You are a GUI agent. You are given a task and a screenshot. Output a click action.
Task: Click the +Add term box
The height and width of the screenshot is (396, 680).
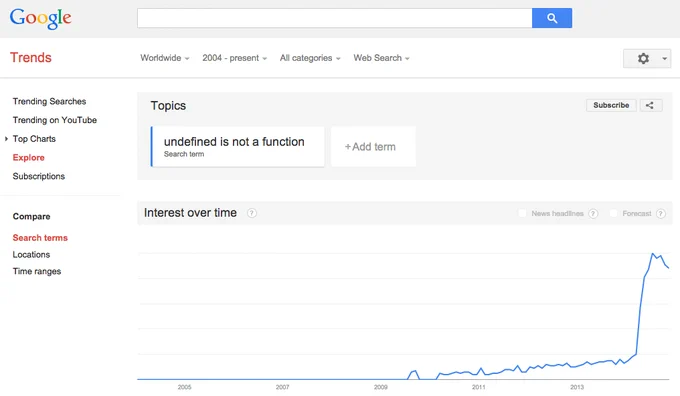(373, 147)
